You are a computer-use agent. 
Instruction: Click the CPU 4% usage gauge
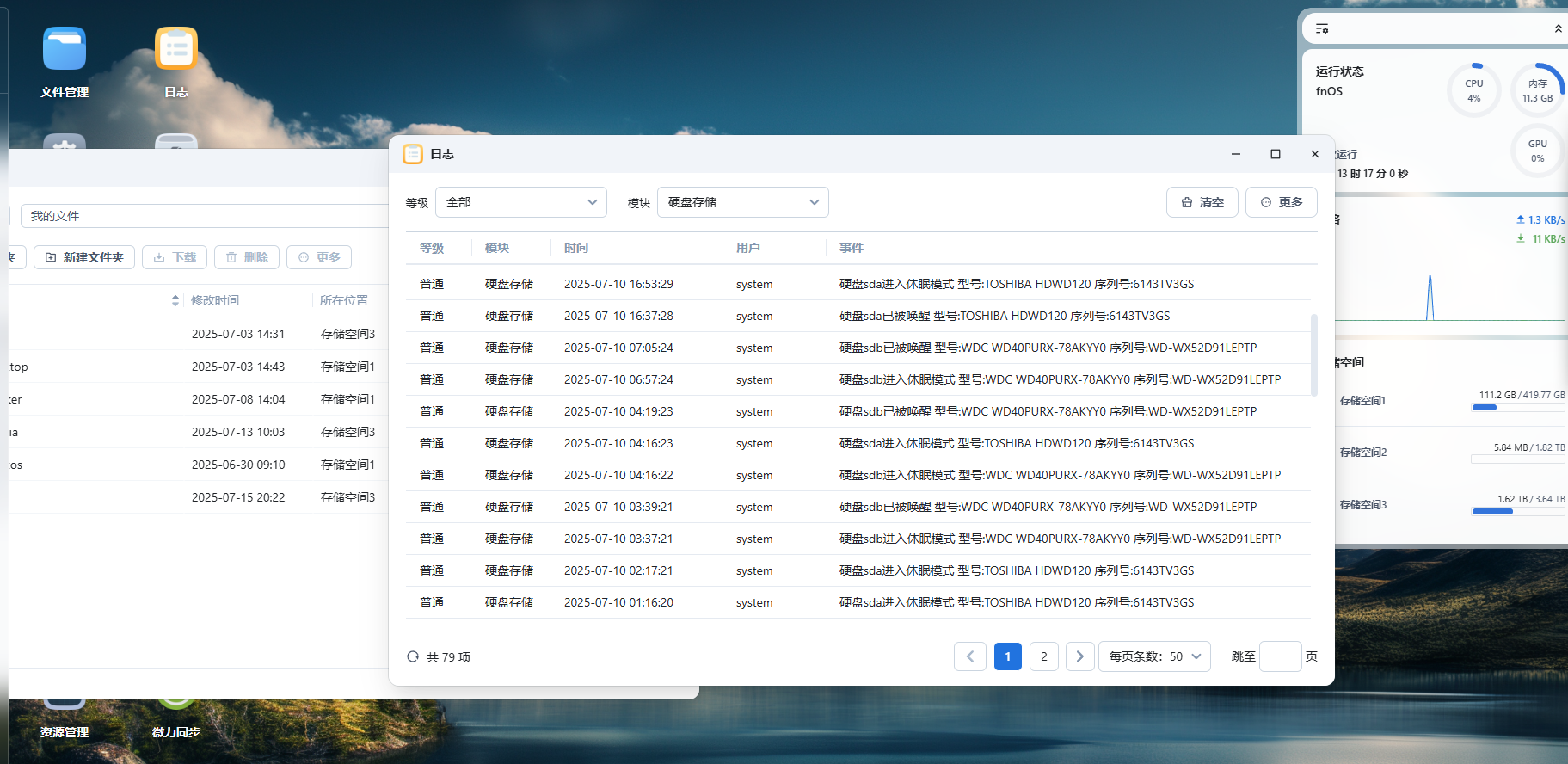[x=1474, y=90]
